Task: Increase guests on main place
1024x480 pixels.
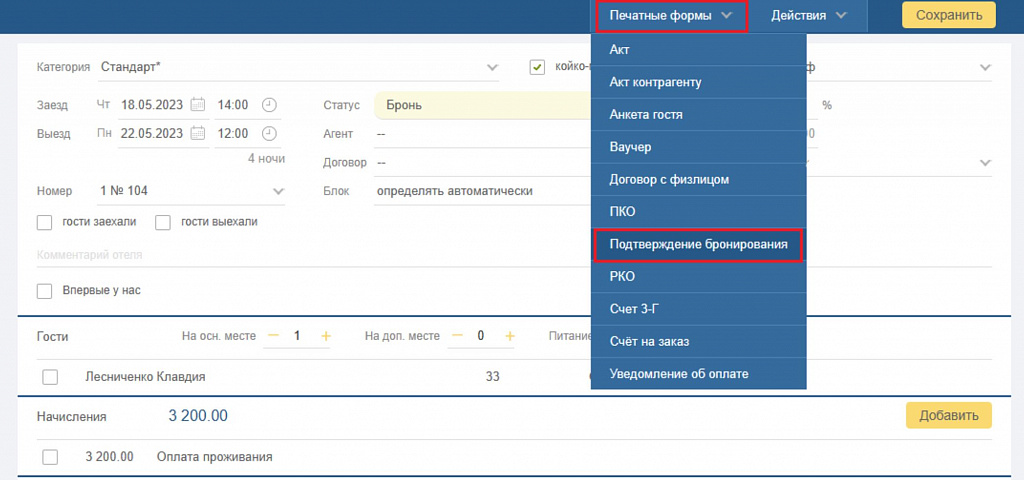Action: 326,336
